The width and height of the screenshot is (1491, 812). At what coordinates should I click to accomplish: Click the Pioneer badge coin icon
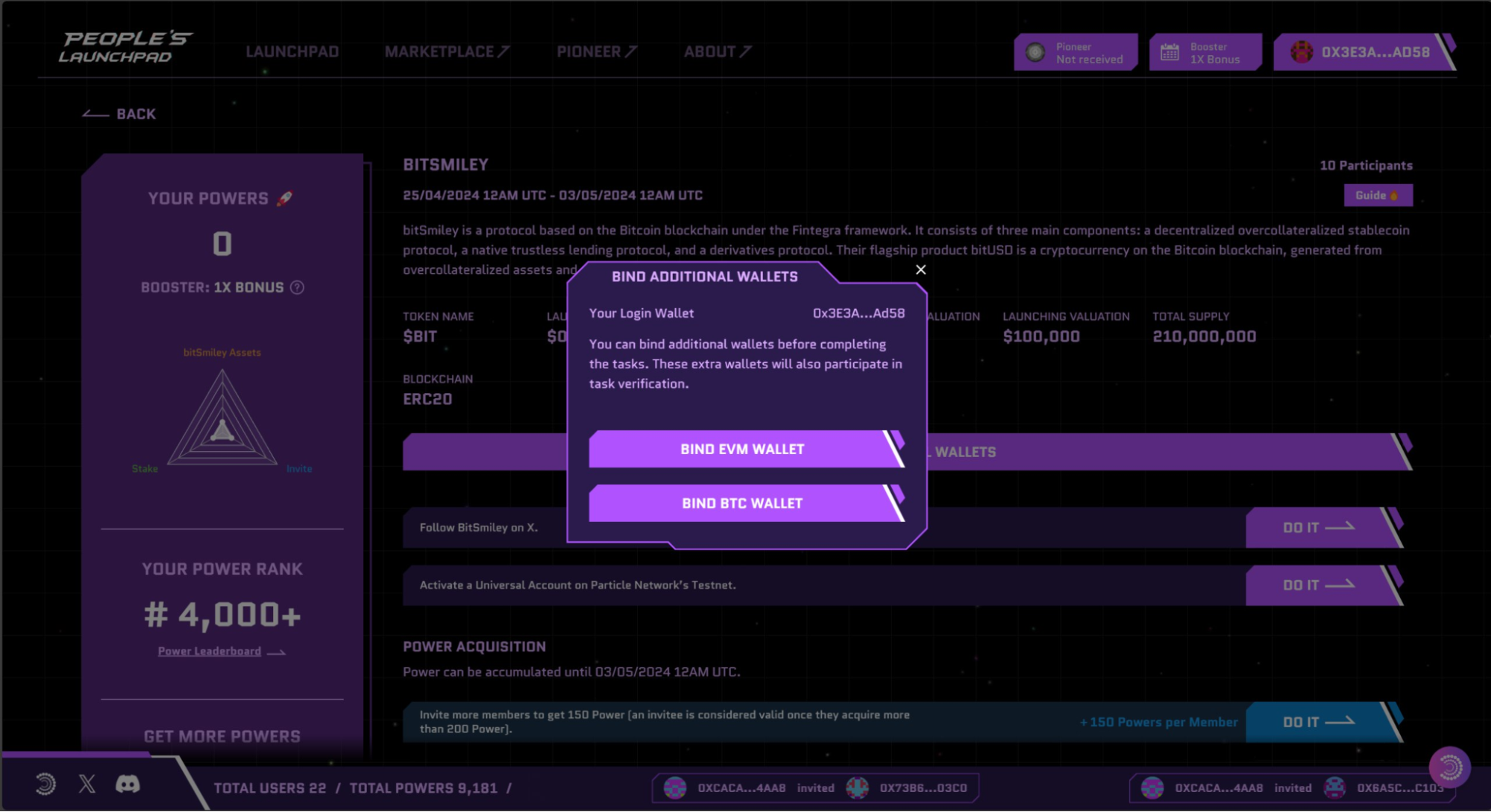click(x=1035, y=52)
